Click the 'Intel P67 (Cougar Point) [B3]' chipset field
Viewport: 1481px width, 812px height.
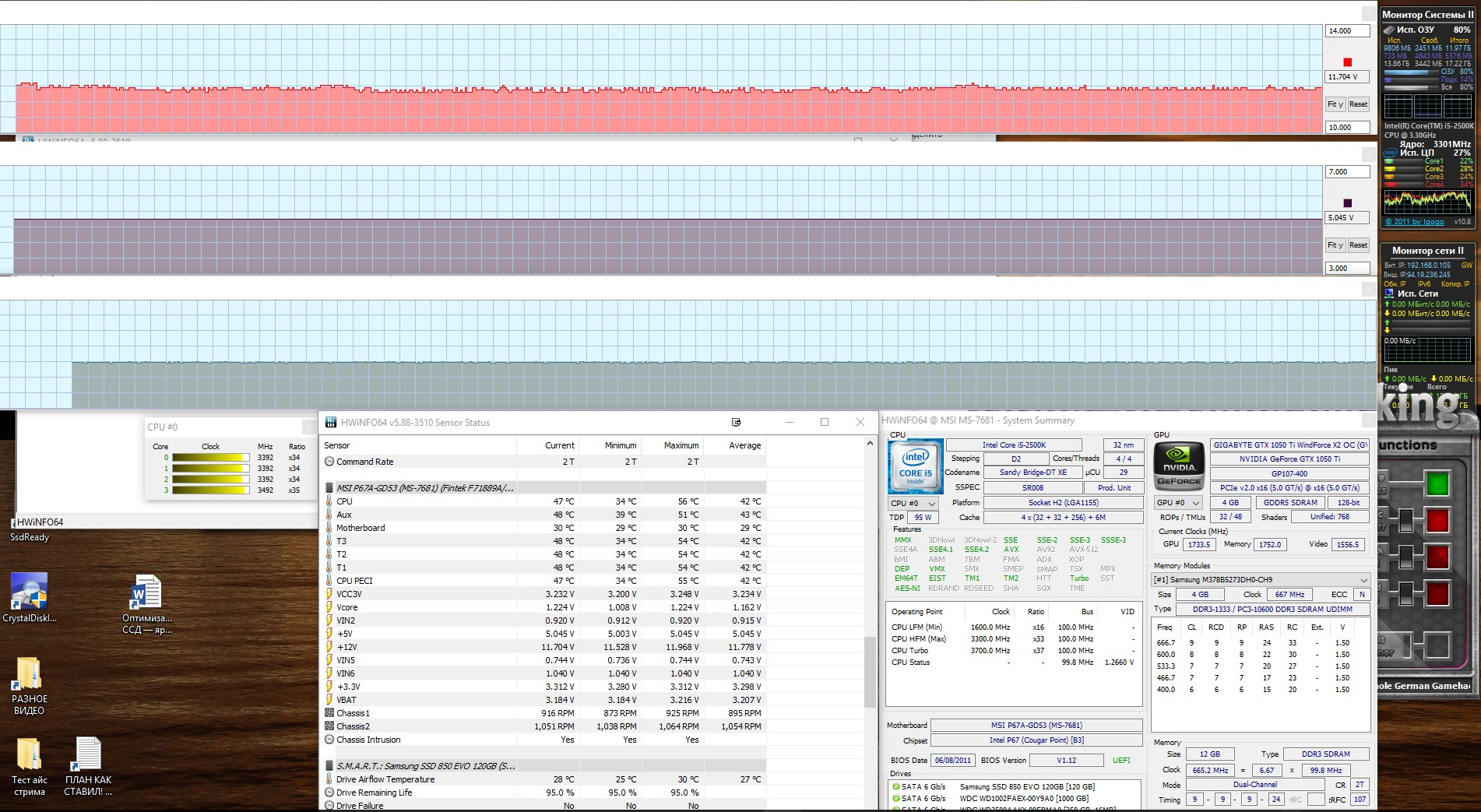(x=1036, y=740)
